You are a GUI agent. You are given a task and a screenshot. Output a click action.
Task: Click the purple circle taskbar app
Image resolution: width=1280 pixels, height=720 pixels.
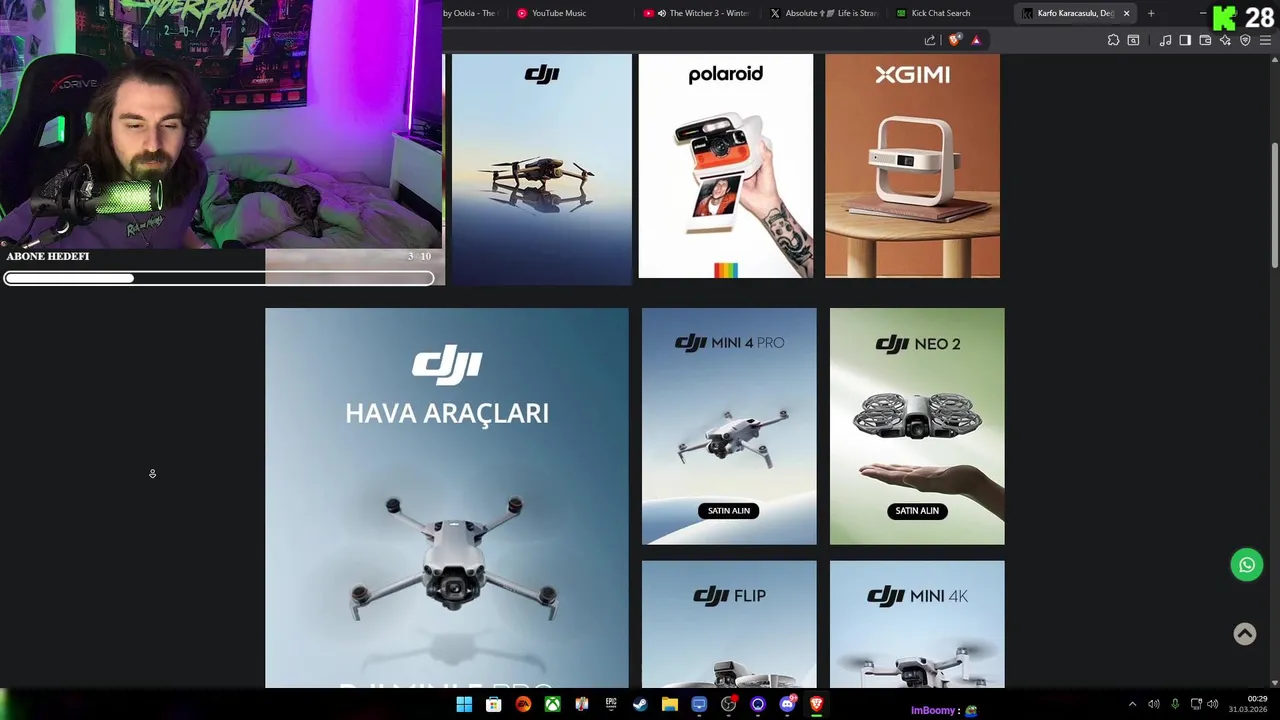click(758, 705)
